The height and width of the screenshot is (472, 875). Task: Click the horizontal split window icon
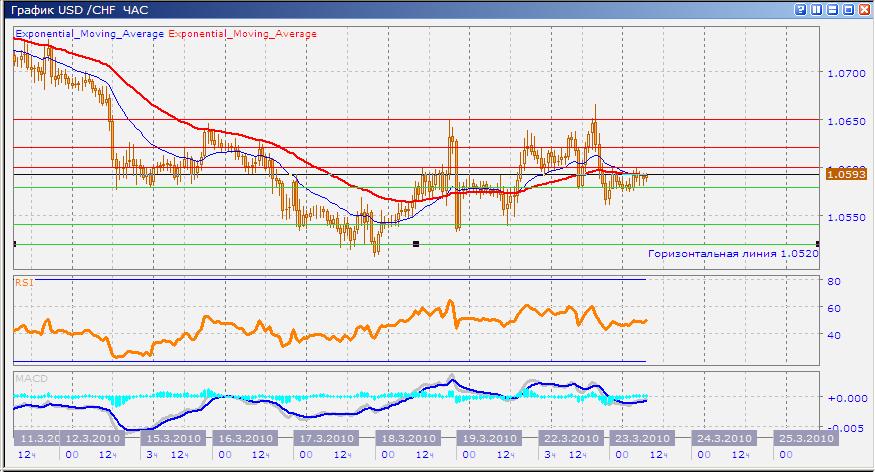point(833,9)
